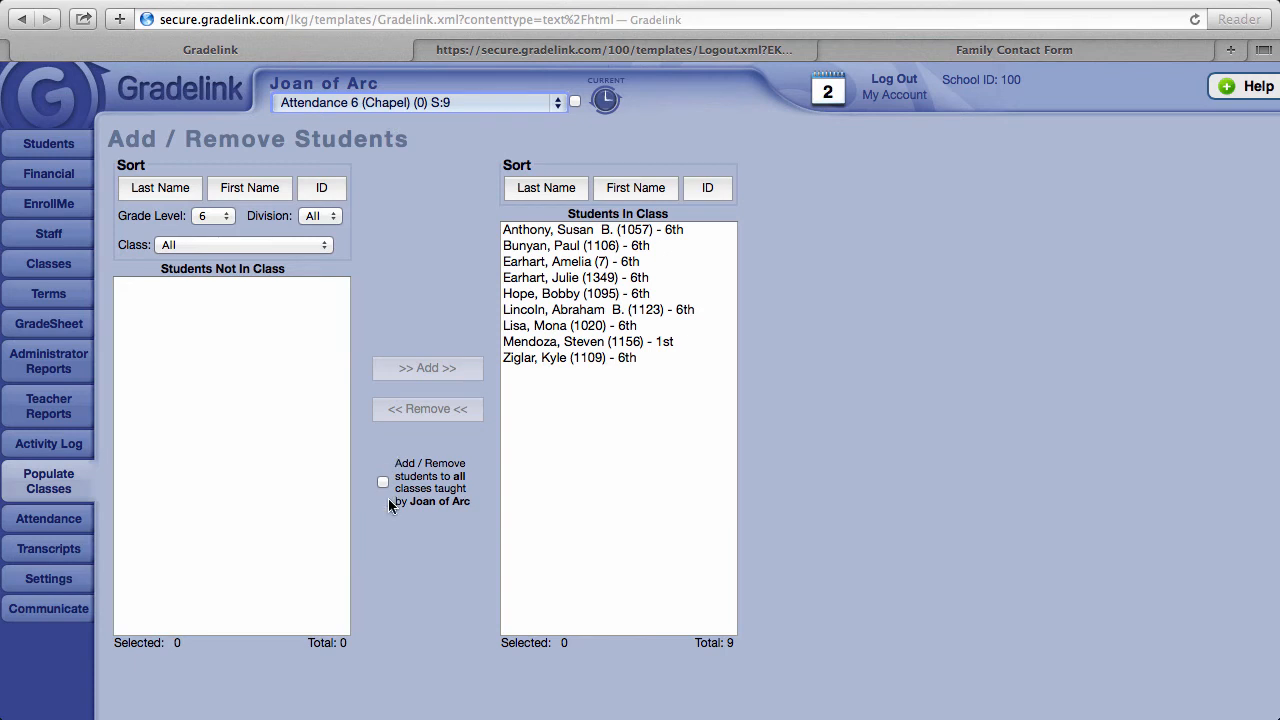Check add/remove to all classes checkbox

pos(383,482)
